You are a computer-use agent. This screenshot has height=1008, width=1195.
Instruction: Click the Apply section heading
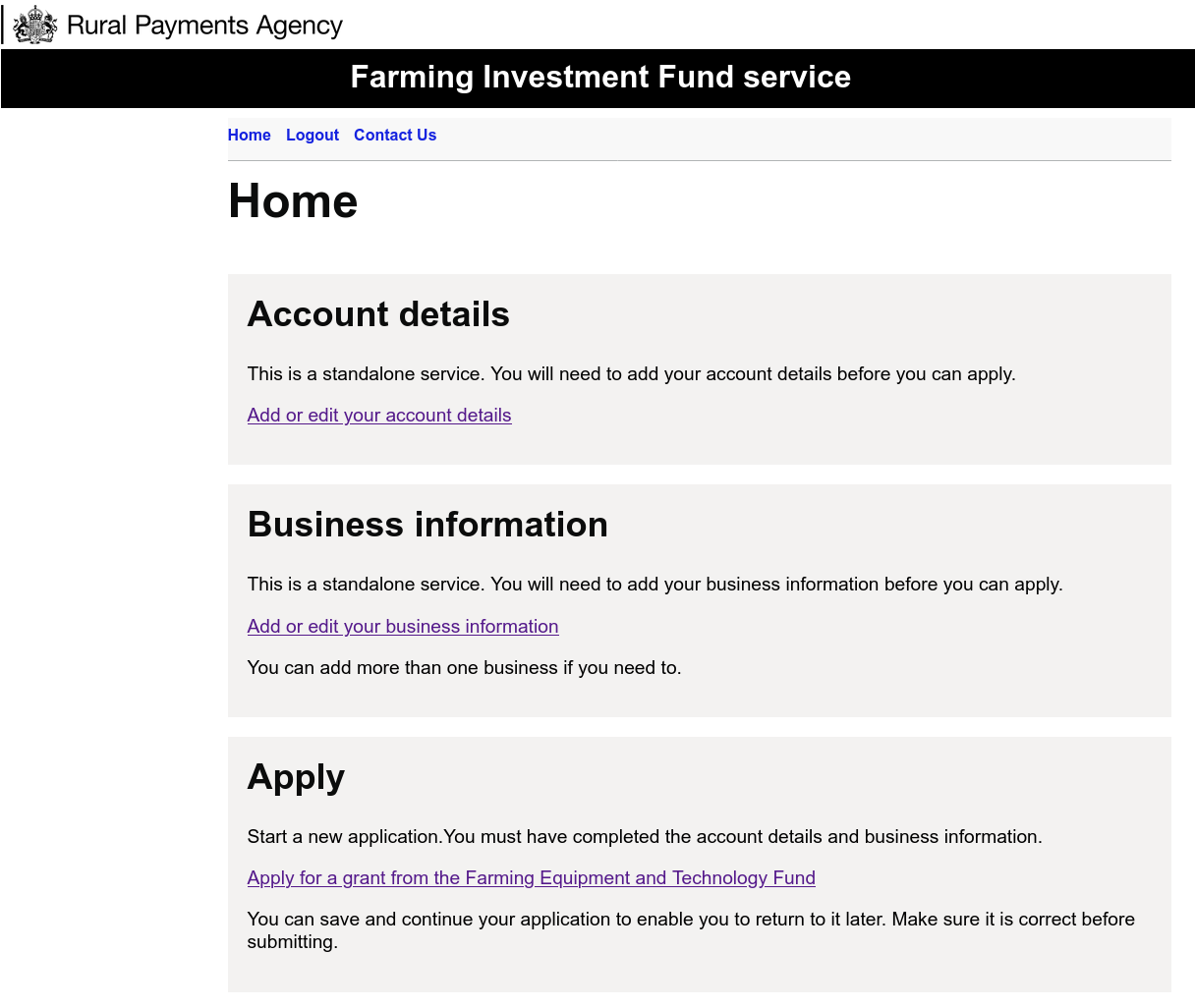[296, 777]
